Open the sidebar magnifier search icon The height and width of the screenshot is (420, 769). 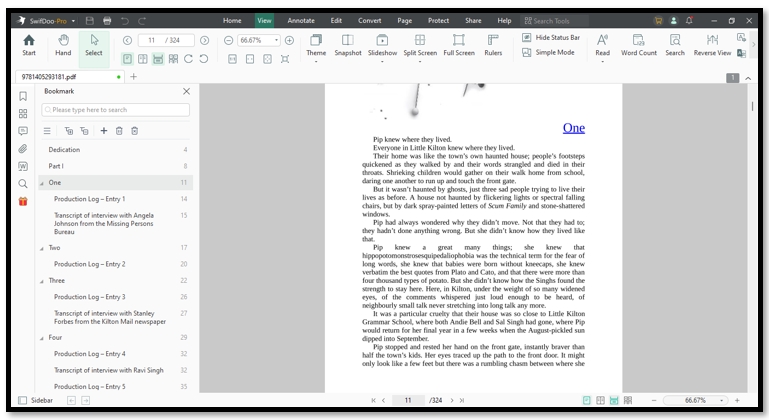tap(23, 184)
